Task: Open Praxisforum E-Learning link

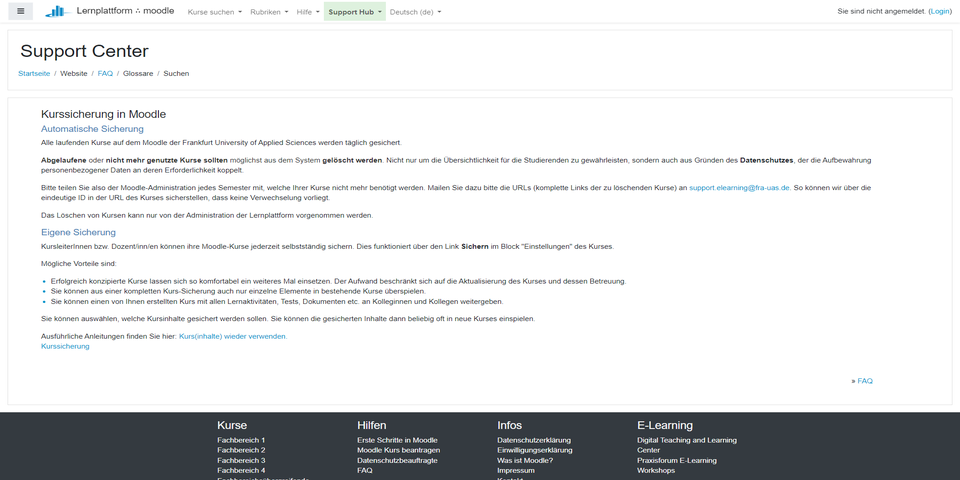Action: pyautogui.click(x=677, y=460)
